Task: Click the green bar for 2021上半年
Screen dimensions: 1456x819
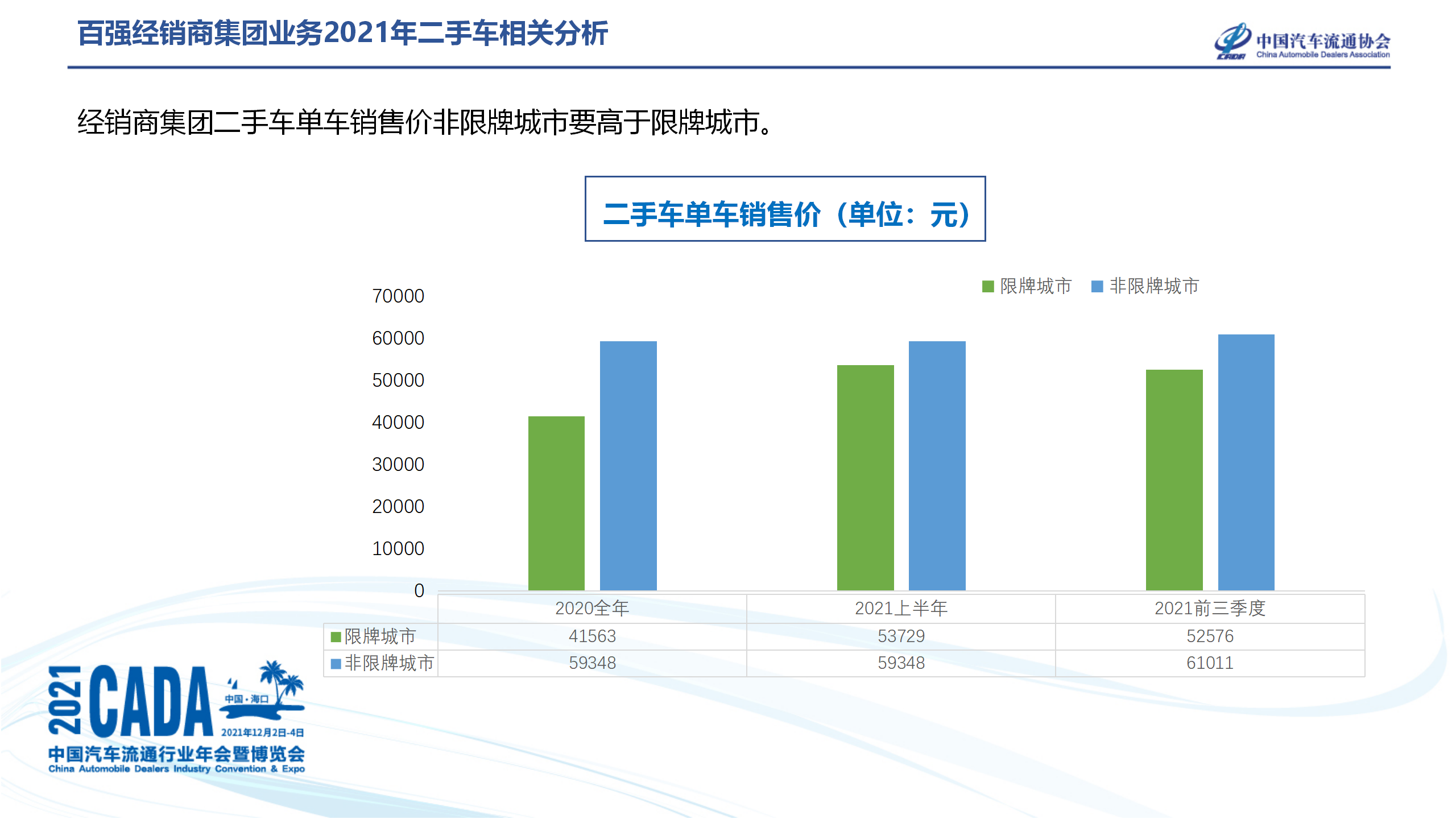Action: (x=865, y=478)
